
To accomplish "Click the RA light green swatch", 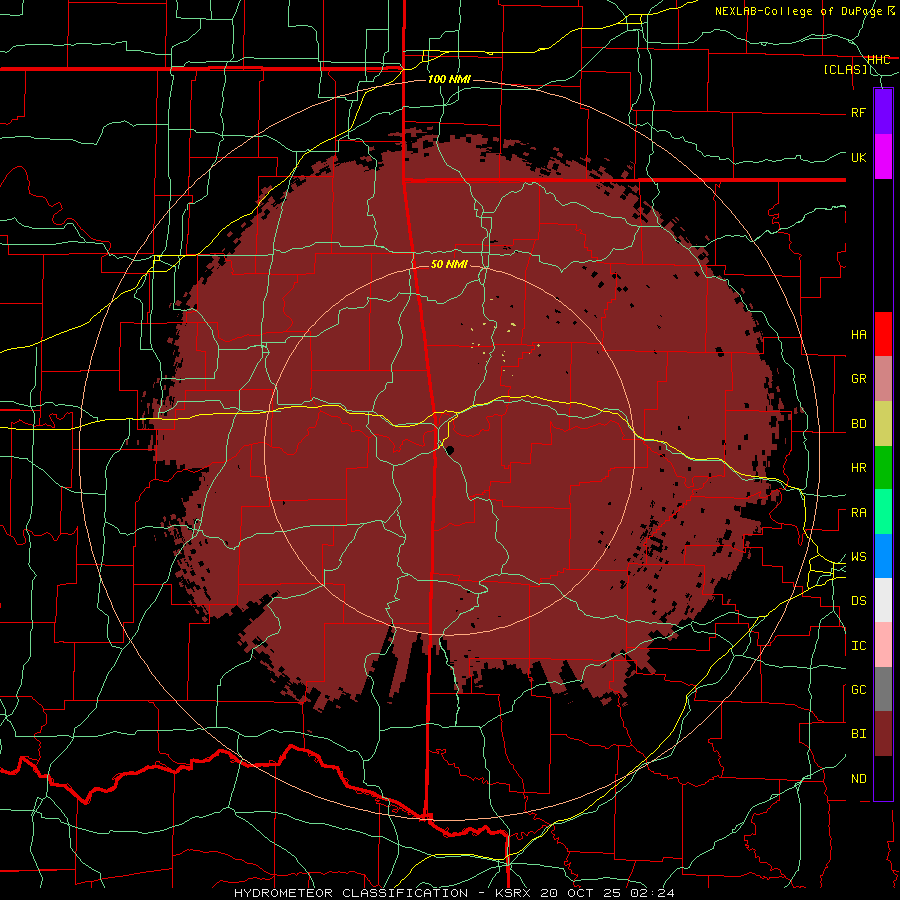I will (883, 512).
